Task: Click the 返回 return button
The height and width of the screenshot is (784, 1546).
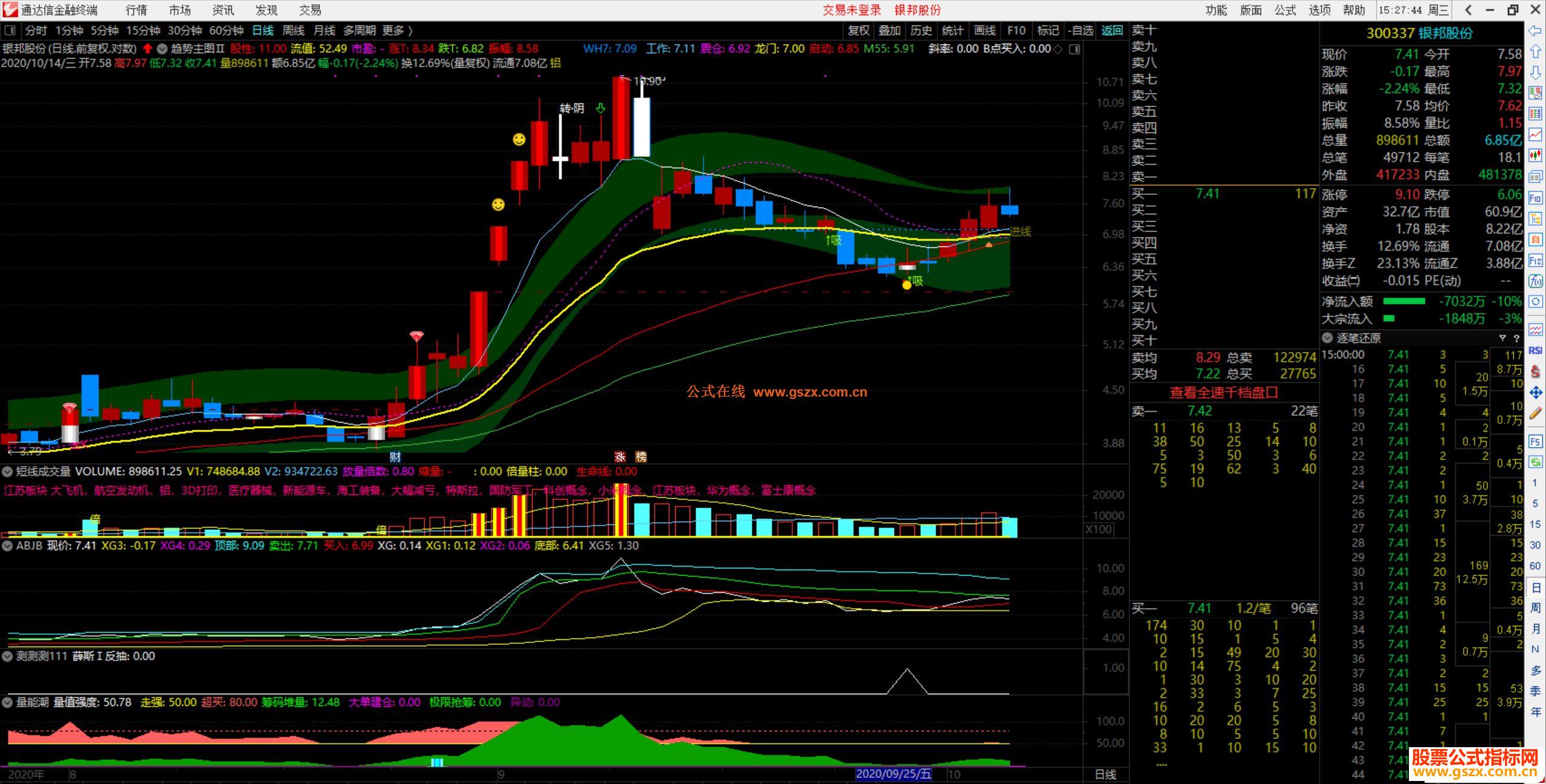Action: 1112,30
